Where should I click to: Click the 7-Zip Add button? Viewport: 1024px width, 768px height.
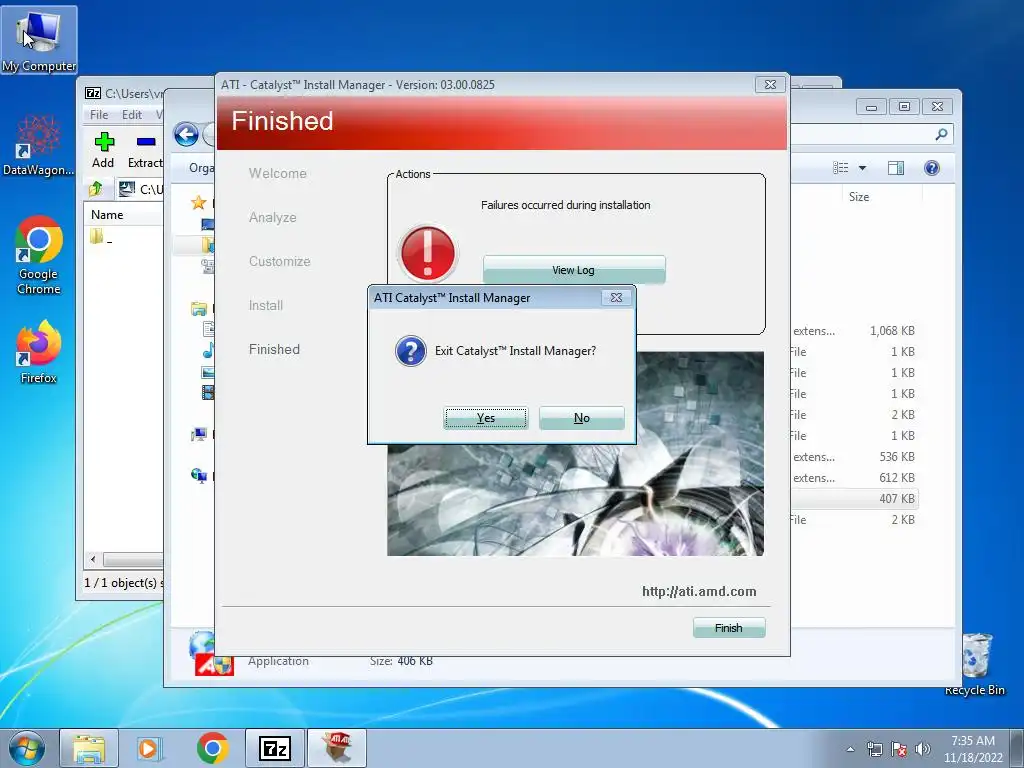(x=103, y=150)
